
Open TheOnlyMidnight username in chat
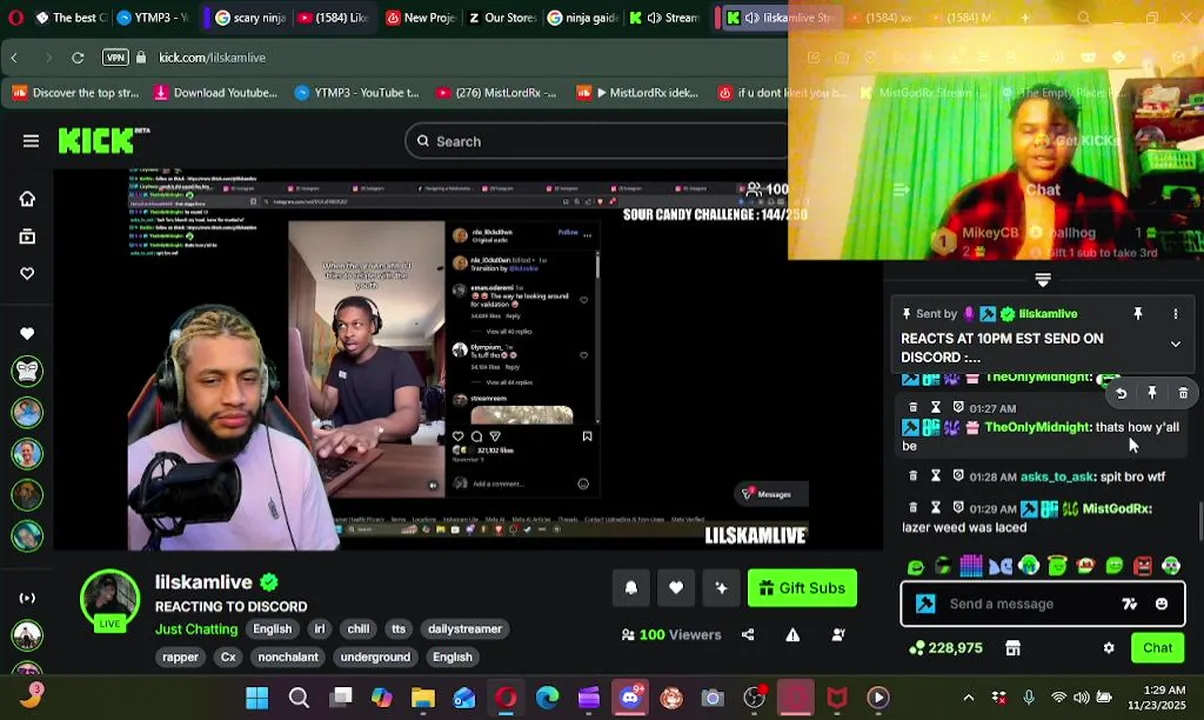(1037, 427)
